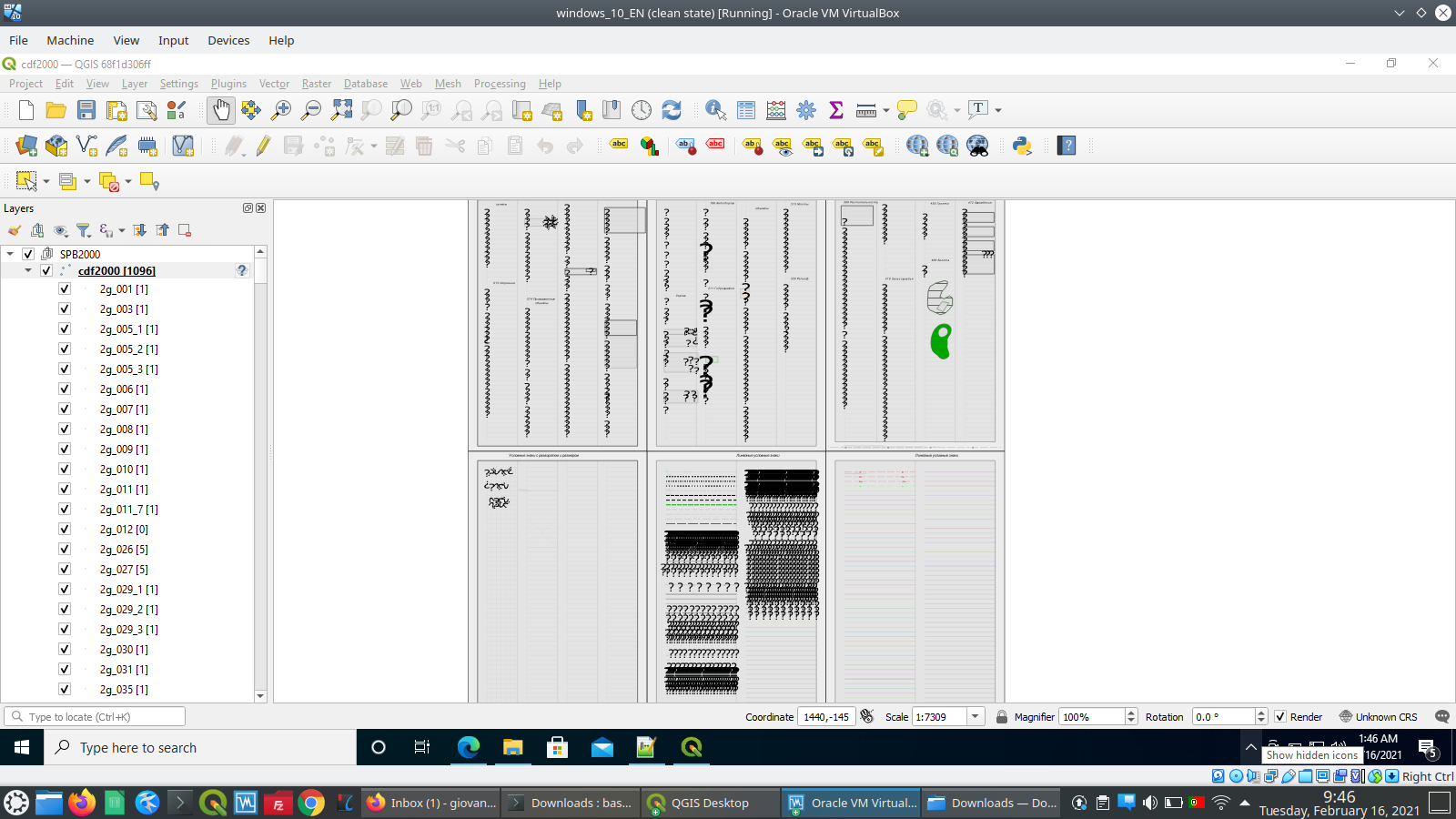Increase Magnifier value with up stepper

click(1130, 713)
